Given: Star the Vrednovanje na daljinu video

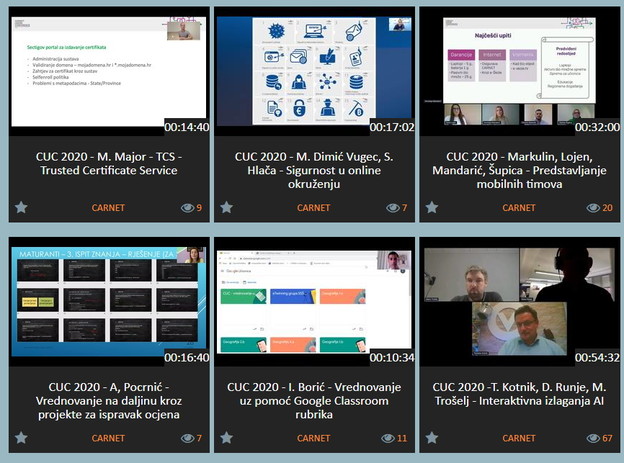Looking at the screenshot, I should (20, 438).
